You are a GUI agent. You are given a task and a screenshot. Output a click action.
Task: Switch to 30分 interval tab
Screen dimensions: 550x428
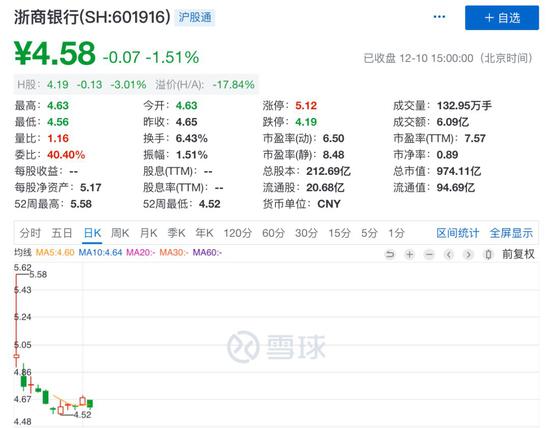pos(306,233)
